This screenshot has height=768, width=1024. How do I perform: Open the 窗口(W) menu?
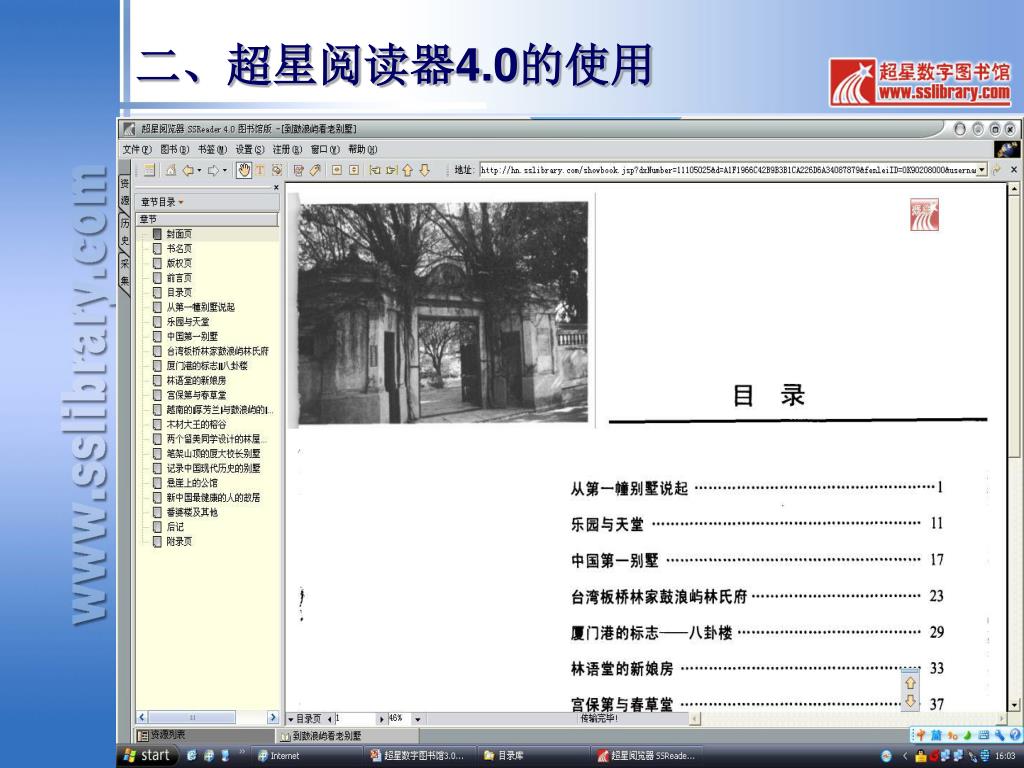[325, 150]
